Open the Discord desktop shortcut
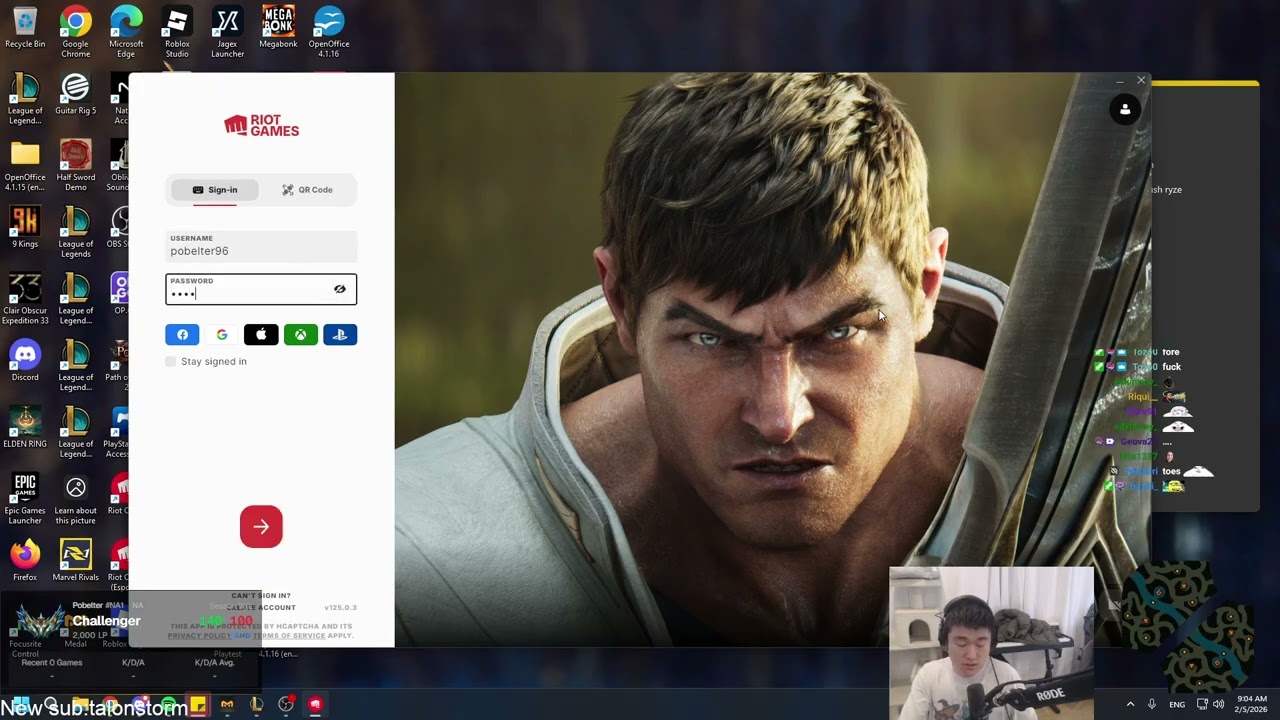This screenshot has width=1280, height=720. pyautogui.click(x=25, y=361)
